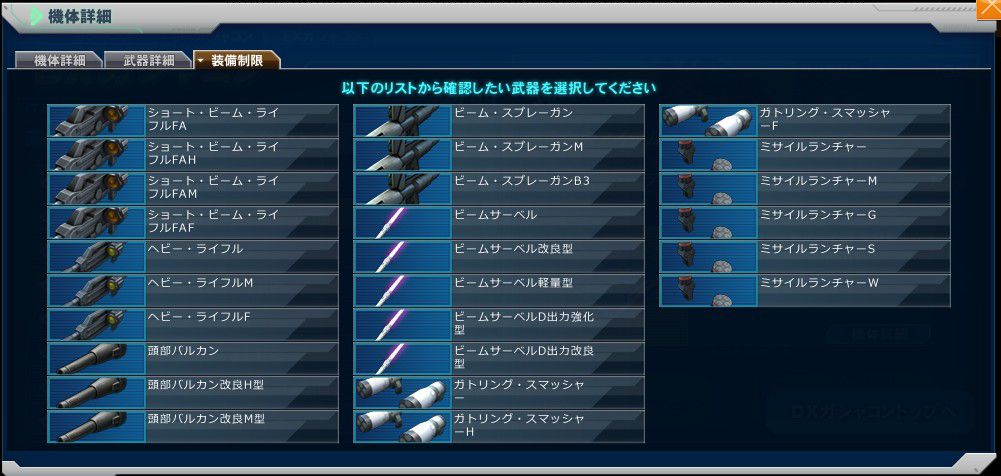The image size is (1001, 476).
Task: Select the ガトリング・スマッシャーH weapon icon
Action: tap(403, 427)
